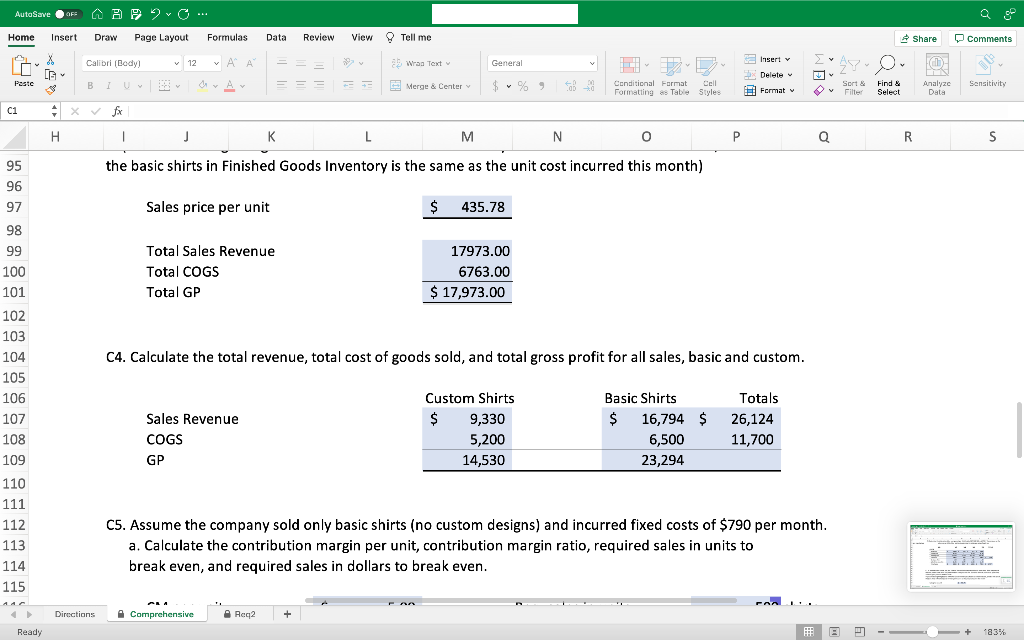Screen dimensions: 1024x640
Task: Switch to the Data ribbon tab
Action: click(276, 37)
